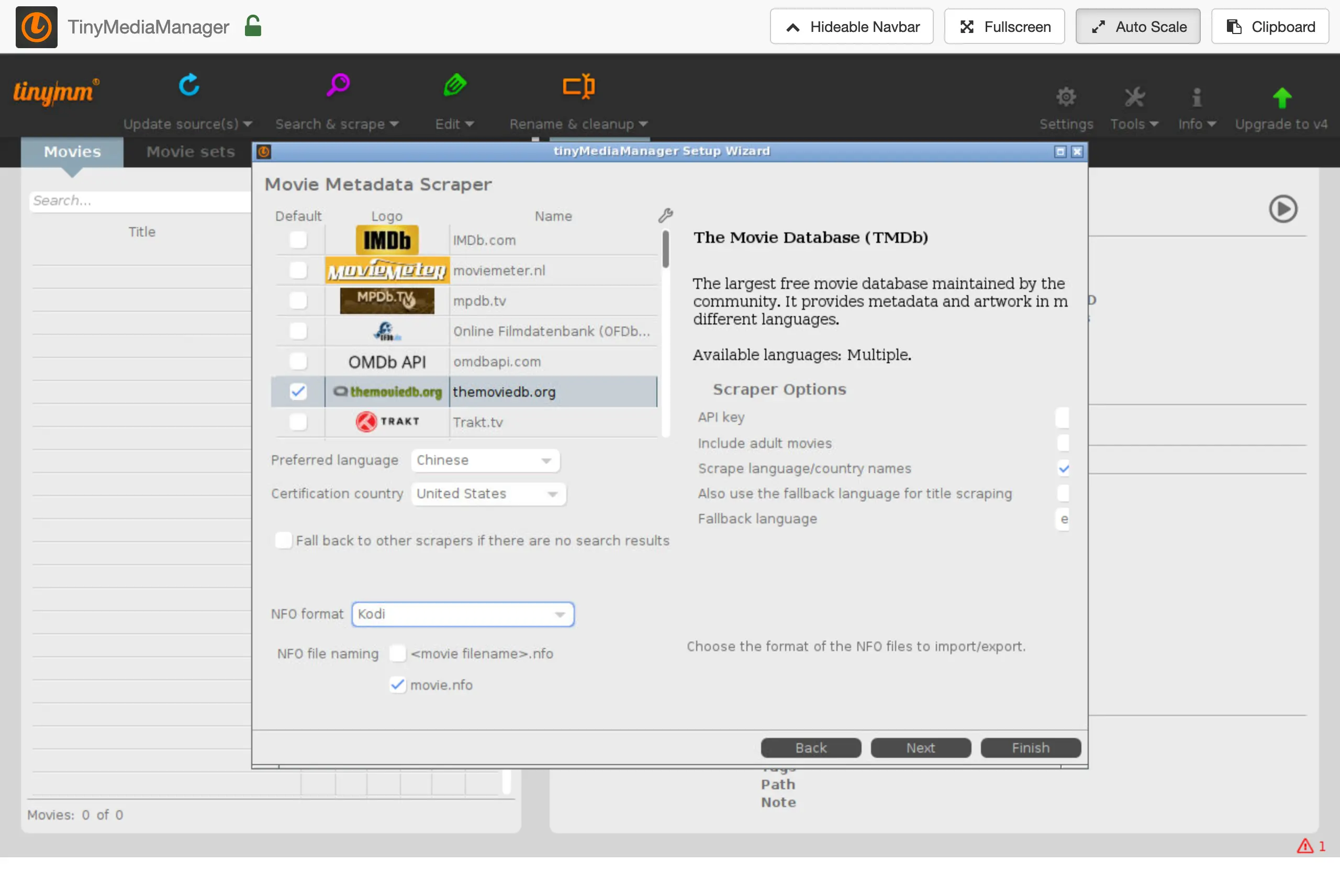Click the Hideable Navbar button
Screen dimensions: 1340x896
[x=852, y=27]
